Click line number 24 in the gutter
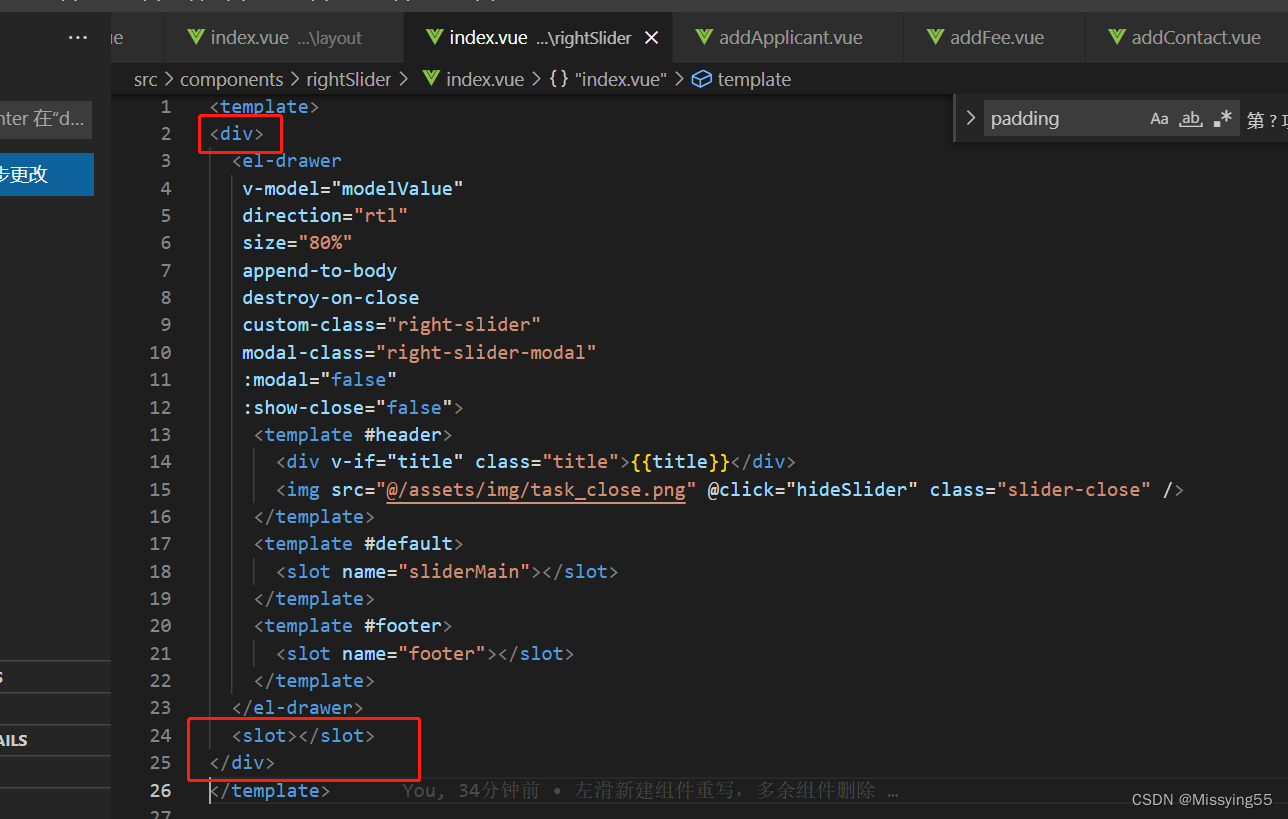1288x819 pixels. (x=160, y=735)
